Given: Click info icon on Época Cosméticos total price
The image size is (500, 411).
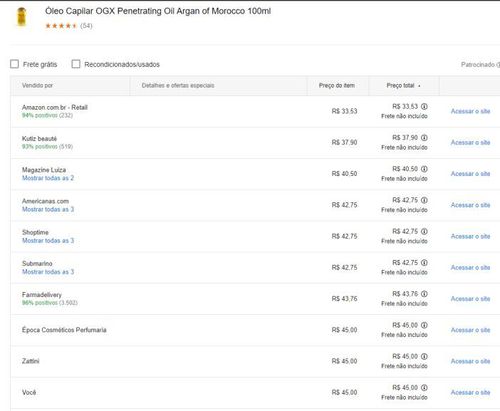Looking at the screenshot, I should click(x=424, y=325).
